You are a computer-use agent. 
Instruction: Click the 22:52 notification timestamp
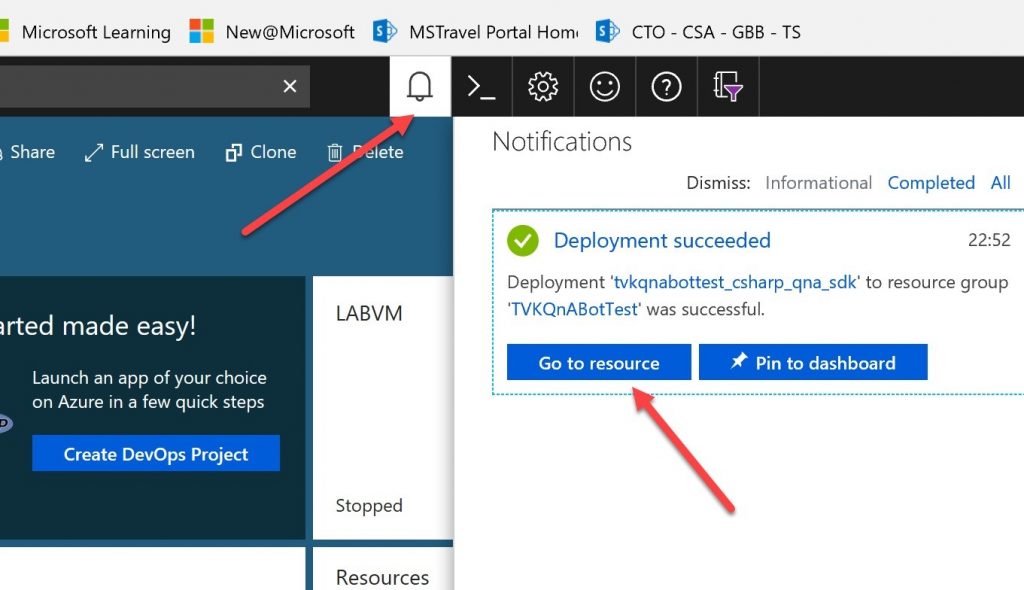coord(989,240)
